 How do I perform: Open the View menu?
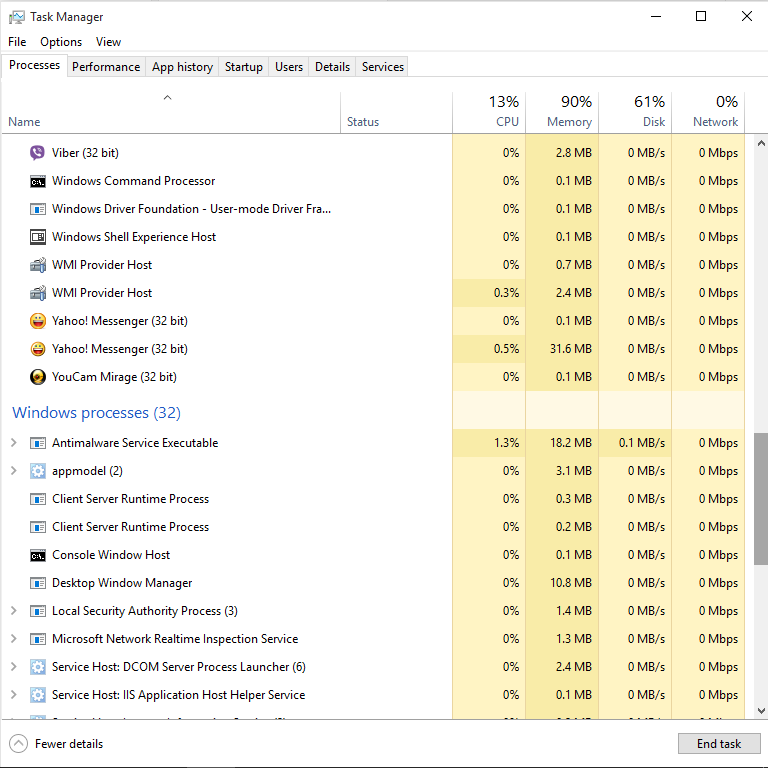[108, 42]
